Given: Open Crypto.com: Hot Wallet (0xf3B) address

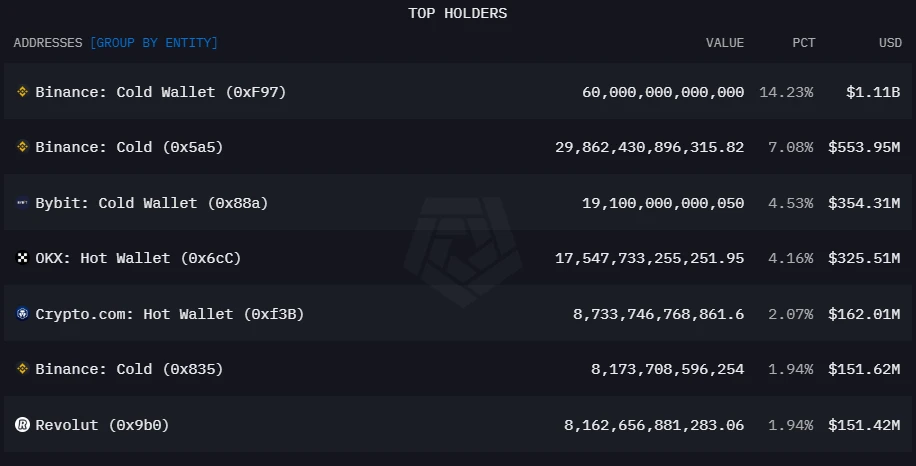Looking at the screenshot, I should click(169, 314).
